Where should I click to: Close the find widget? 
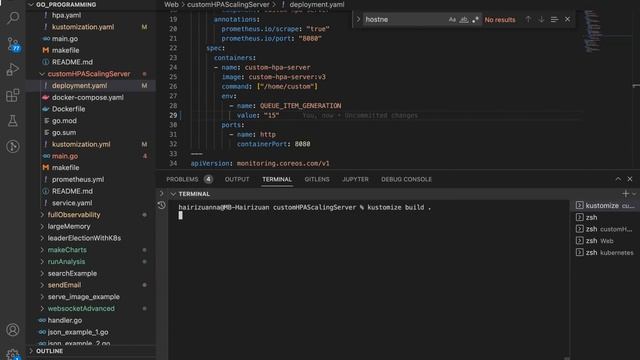[x=567, y=19]
